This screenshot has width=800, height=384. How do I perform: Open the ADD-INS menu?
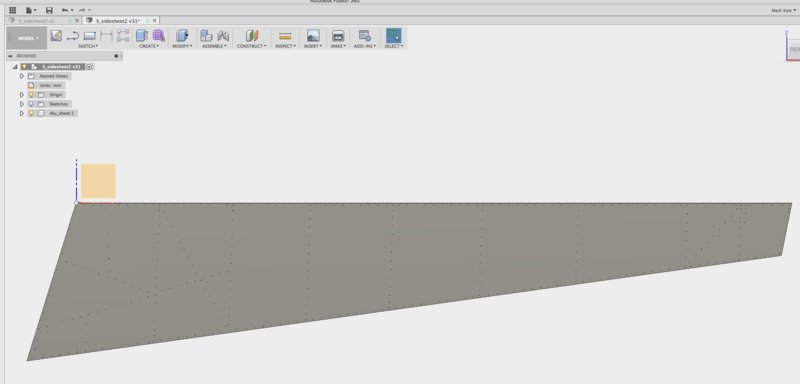(x=365, y=46)
